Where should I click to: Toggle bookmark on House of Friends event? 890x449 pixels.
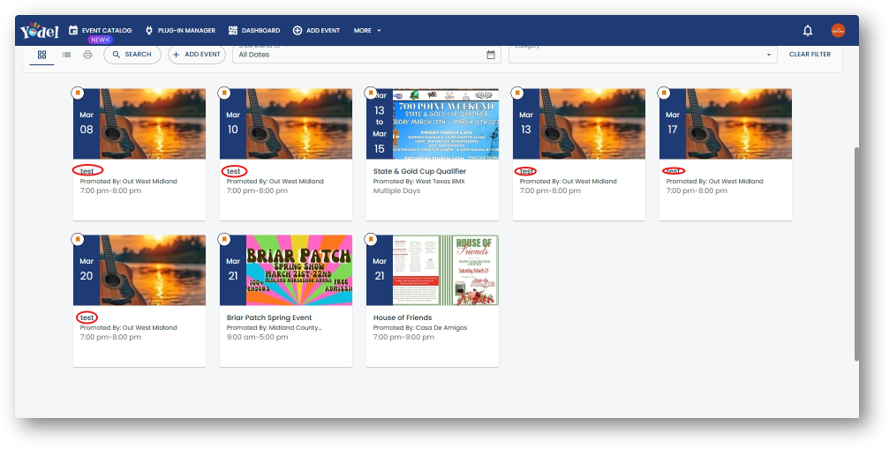pyautogui.click(x=371, y=240)
